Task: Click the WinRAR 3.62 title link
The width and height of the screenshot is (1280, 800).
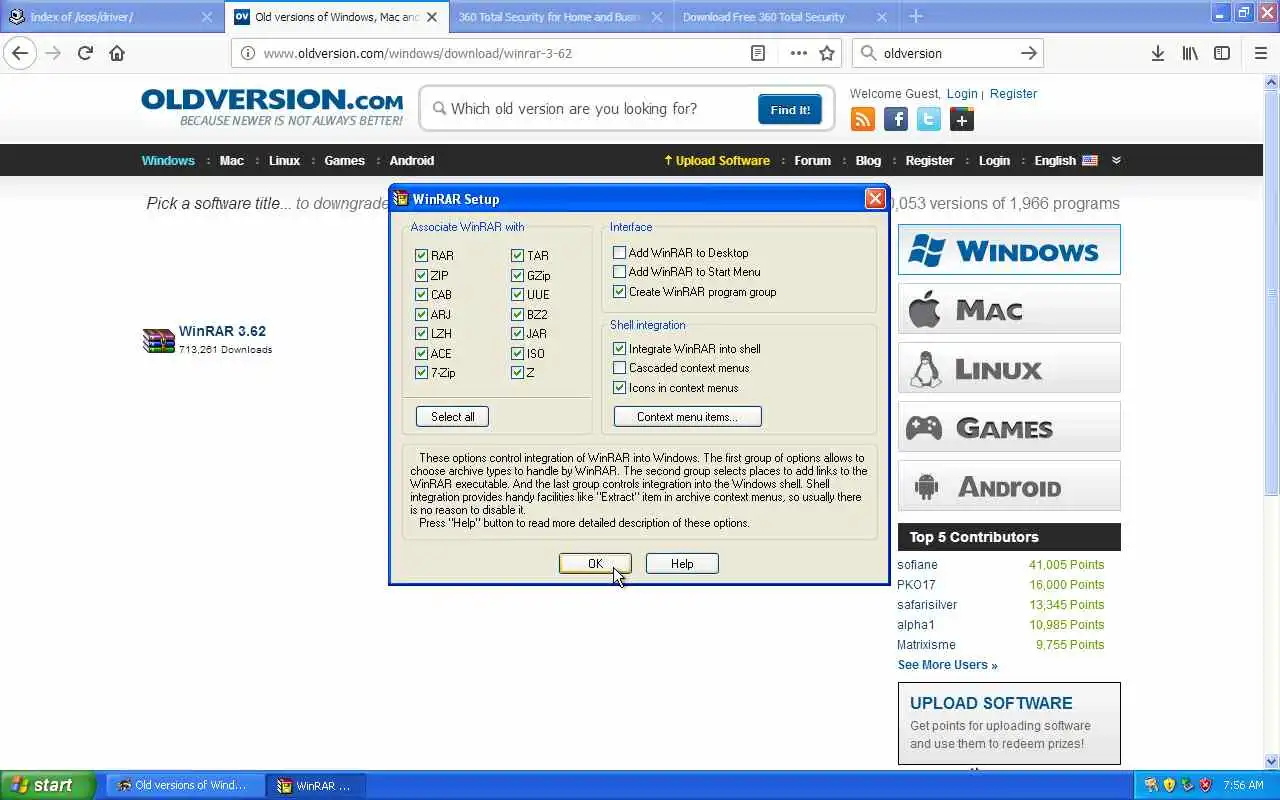Action: click(x=222, y=331)
